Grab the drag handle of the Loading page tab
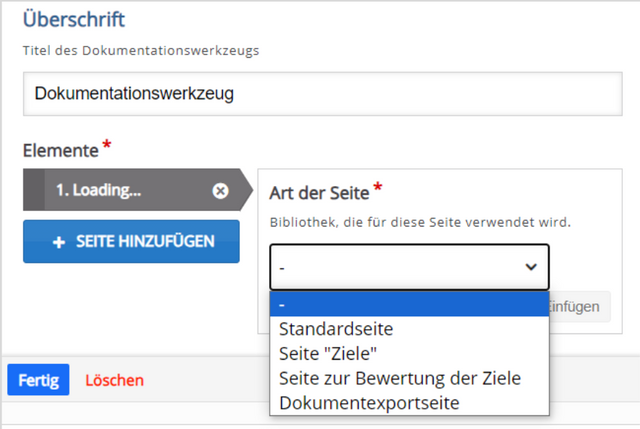The width and height of the screenshot is (640, 429). [34, 190]
